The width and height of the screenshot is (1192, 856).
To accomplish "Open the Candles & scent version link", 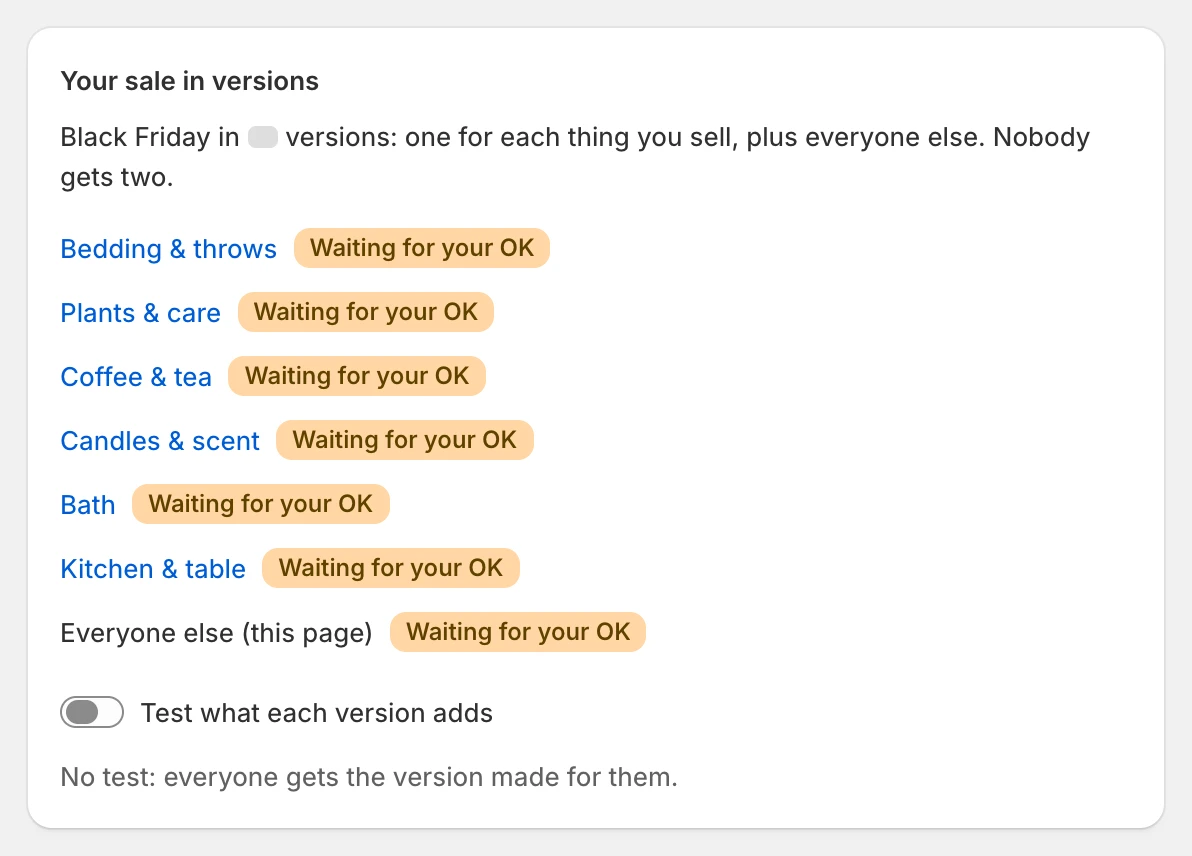I will point(160,440).
